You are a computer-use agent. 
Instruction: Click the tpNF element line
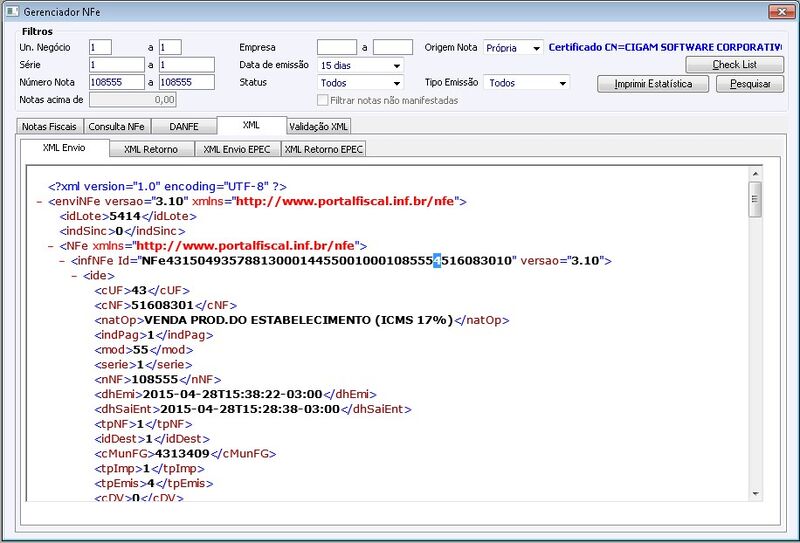pos(143,424)
